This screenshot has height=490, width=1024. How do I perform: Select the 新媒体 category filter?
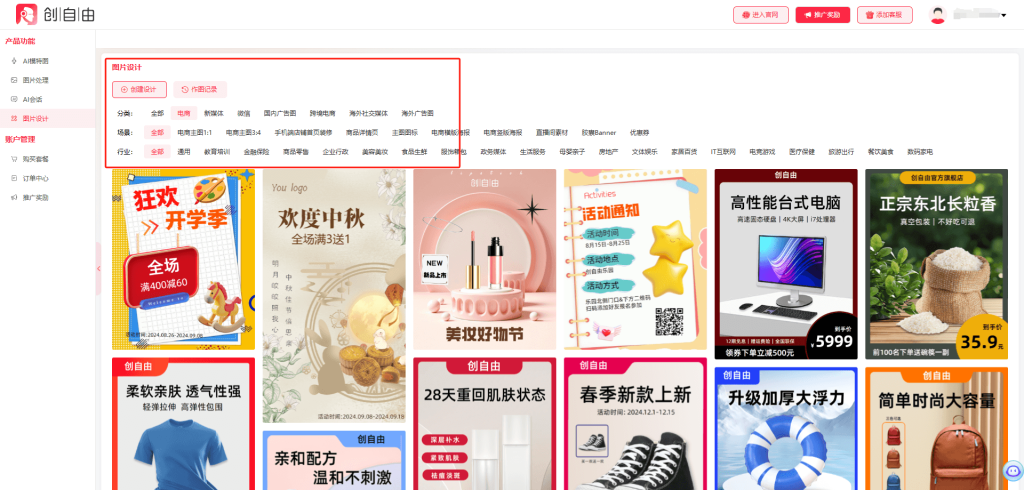(214, 114)
